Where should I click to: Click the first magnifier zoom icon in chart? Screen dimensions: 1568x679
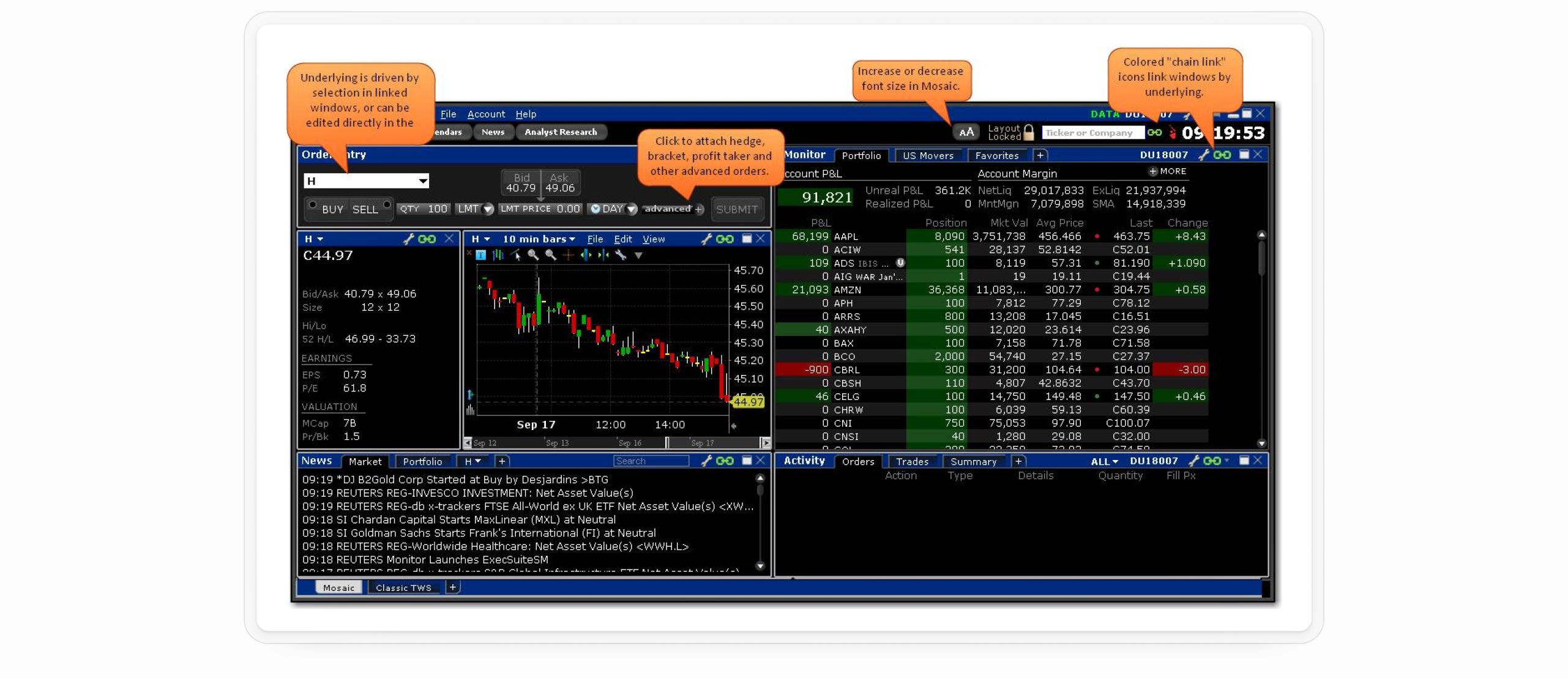533,255
